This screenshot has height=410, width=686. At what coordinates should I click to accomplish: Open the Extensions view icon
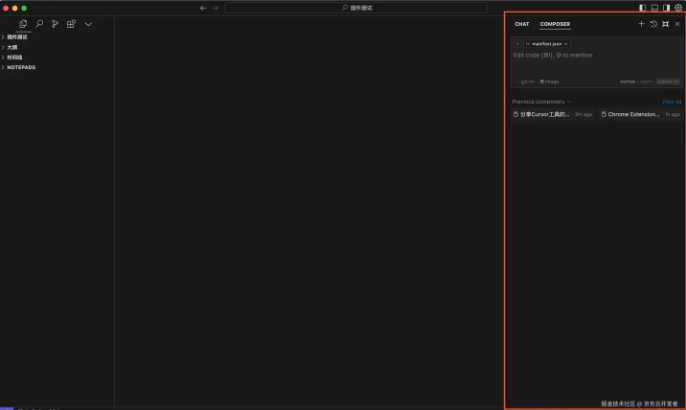71,24
